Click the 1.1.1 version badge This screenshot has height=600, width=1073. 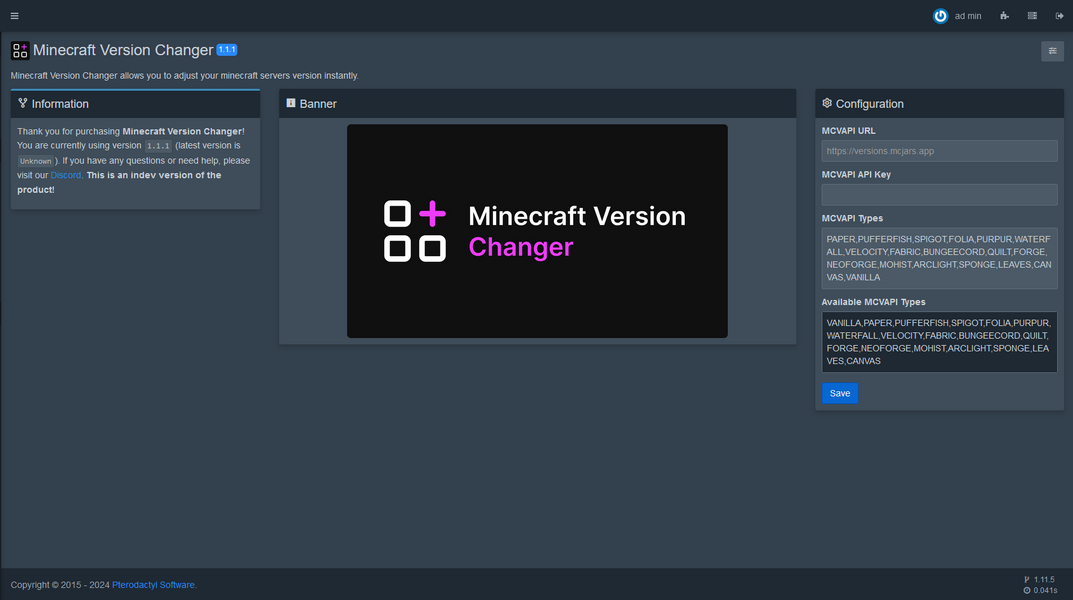tap(226, 49)
